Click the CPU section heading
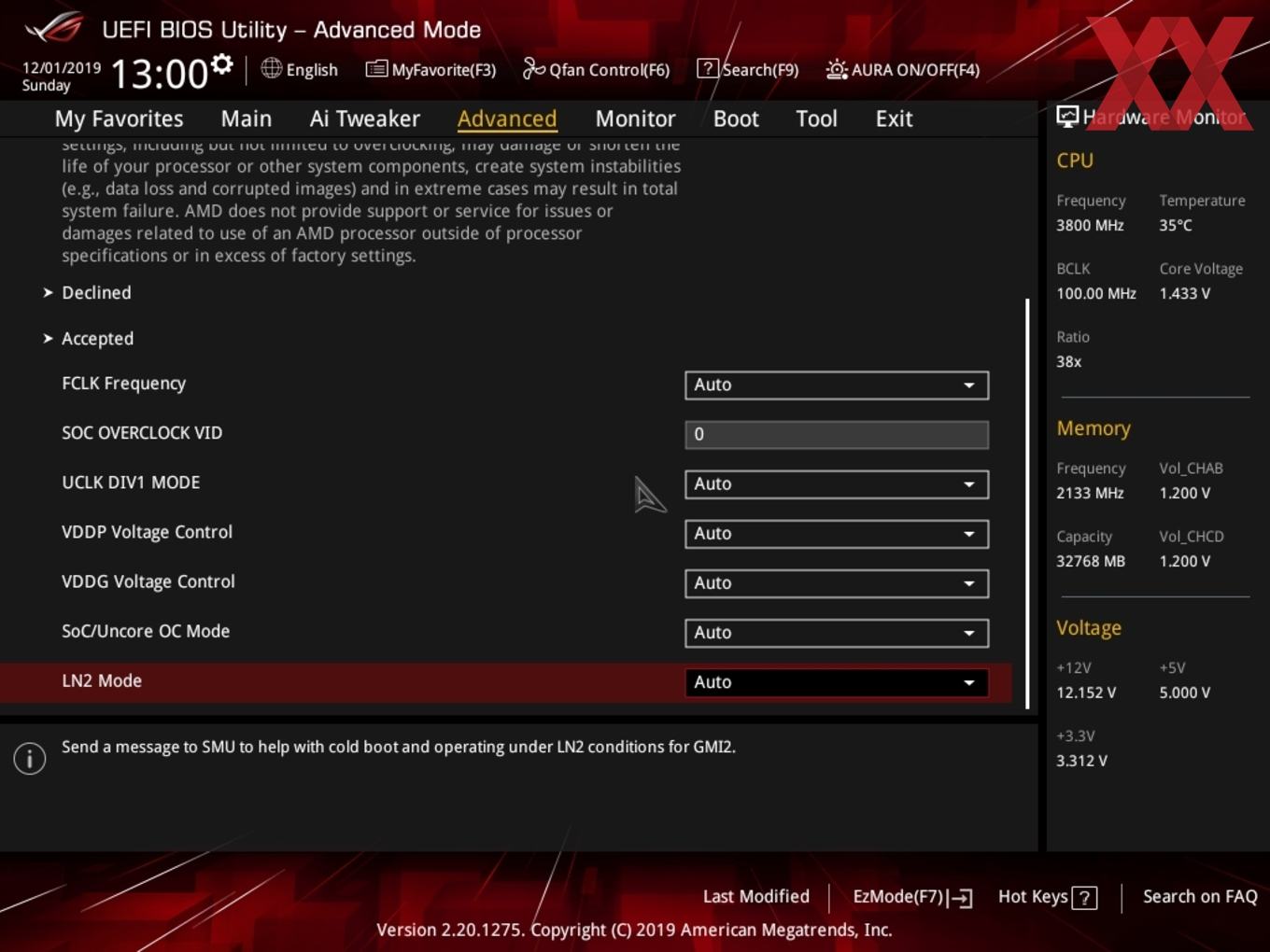 (x=1075, y=161)
